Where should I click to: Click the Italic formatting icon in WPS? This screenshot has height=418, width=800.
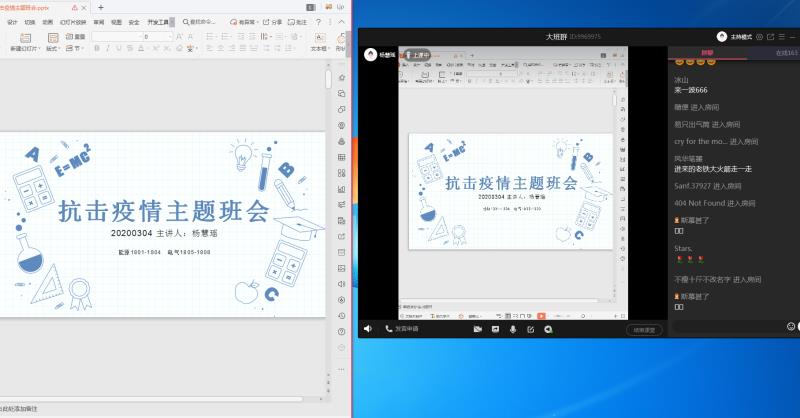[107, 48]
